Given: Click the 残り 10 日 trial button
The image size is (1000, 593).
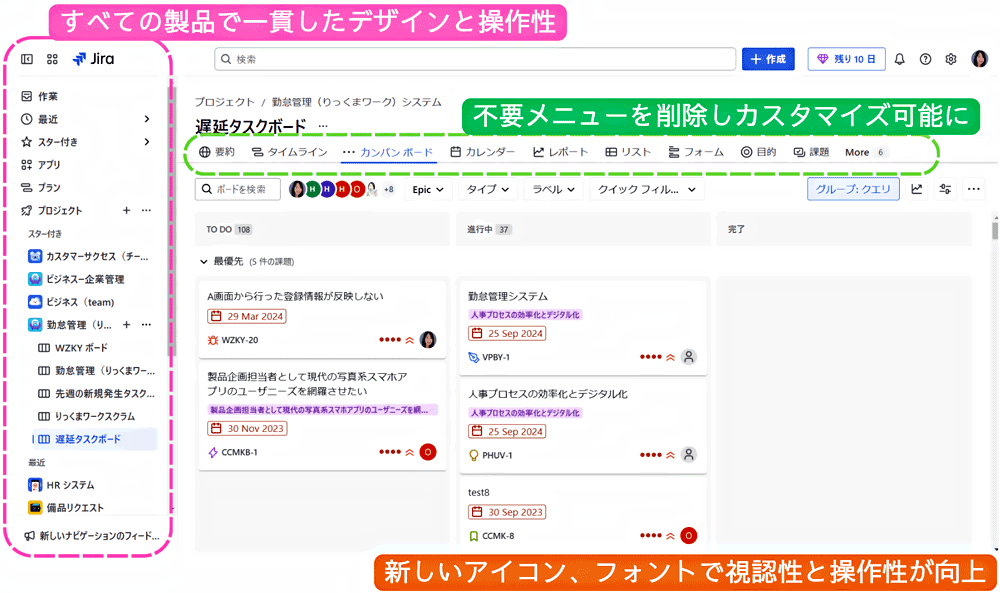Looking at the screenshot, I should coord(846,59).
